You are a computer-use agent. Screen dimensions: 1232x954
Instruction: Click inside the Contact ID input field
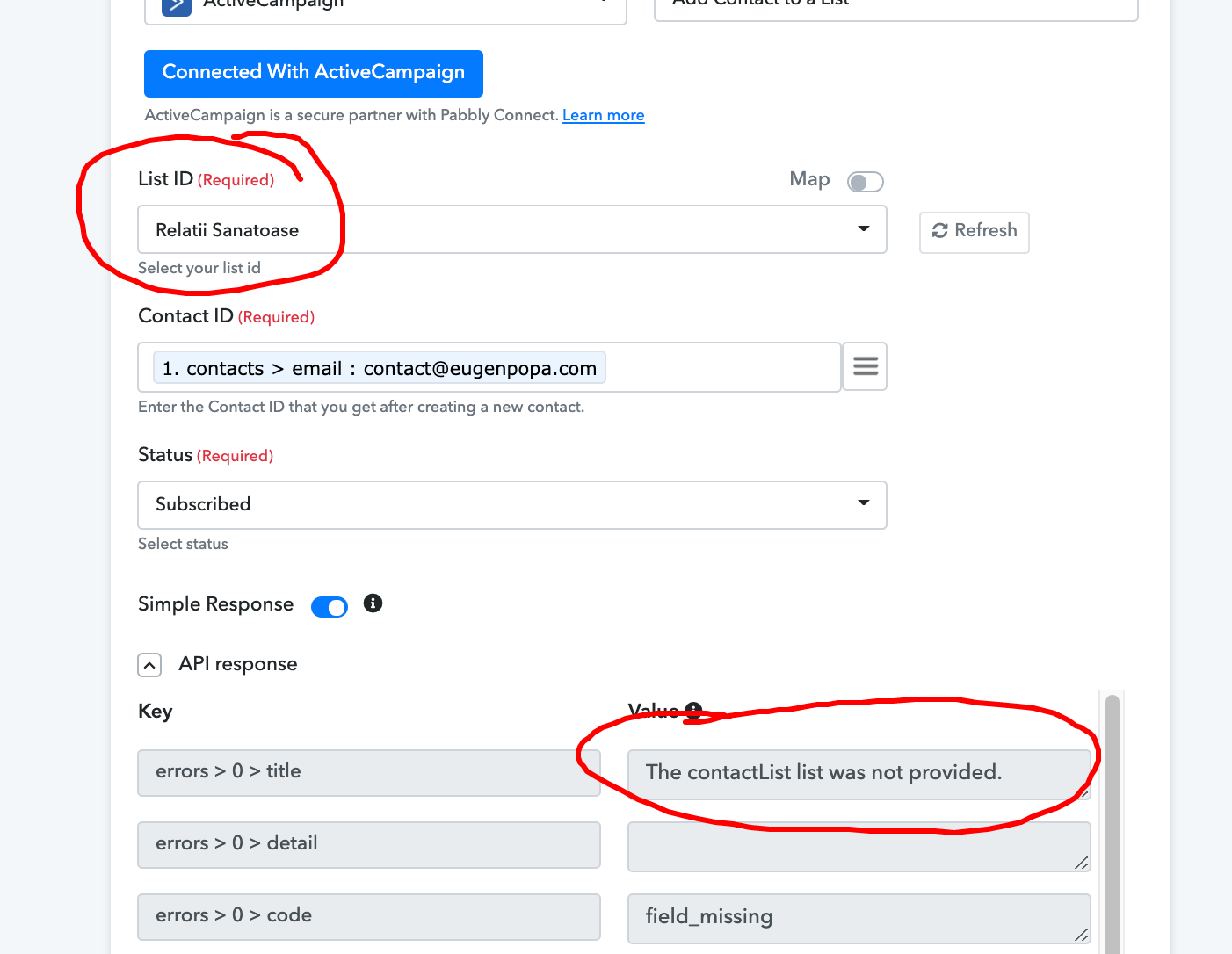[x=721, y=367]
